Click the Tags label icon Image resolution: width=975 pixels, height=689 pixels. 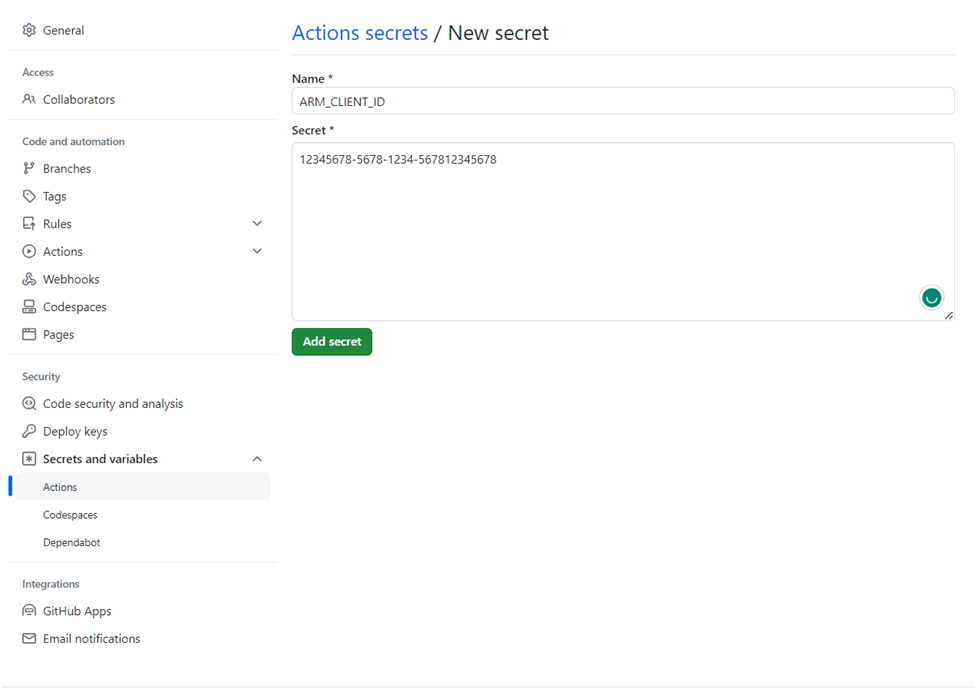pos(29,196)
